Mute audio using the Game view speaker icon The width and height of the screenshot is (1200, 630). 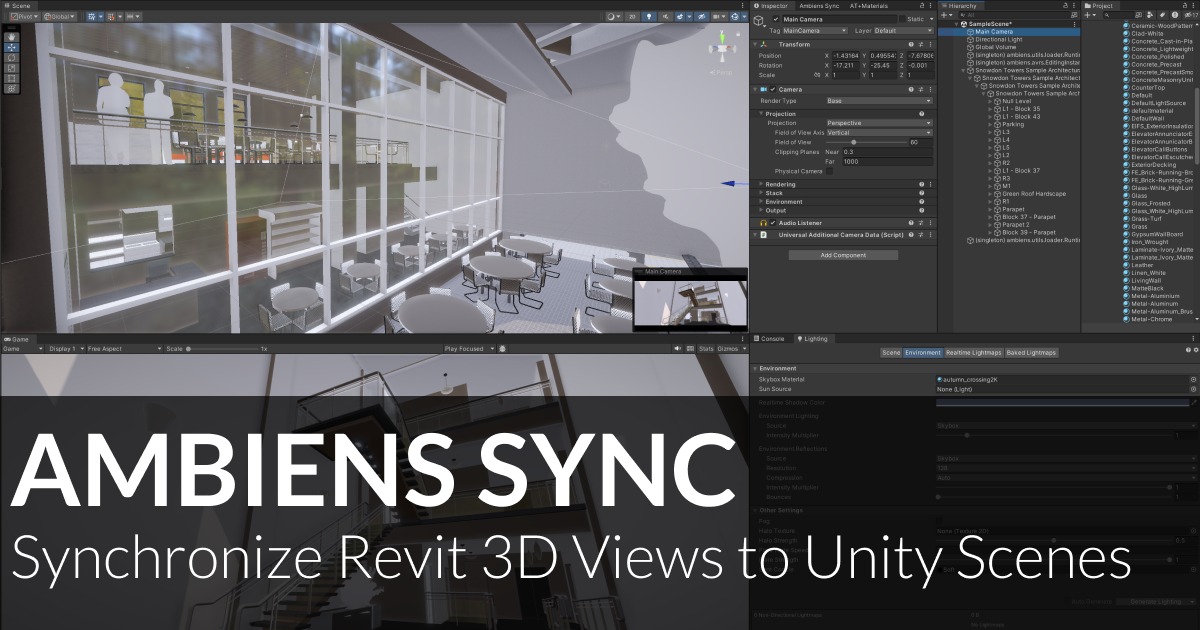tap(676, 346)
